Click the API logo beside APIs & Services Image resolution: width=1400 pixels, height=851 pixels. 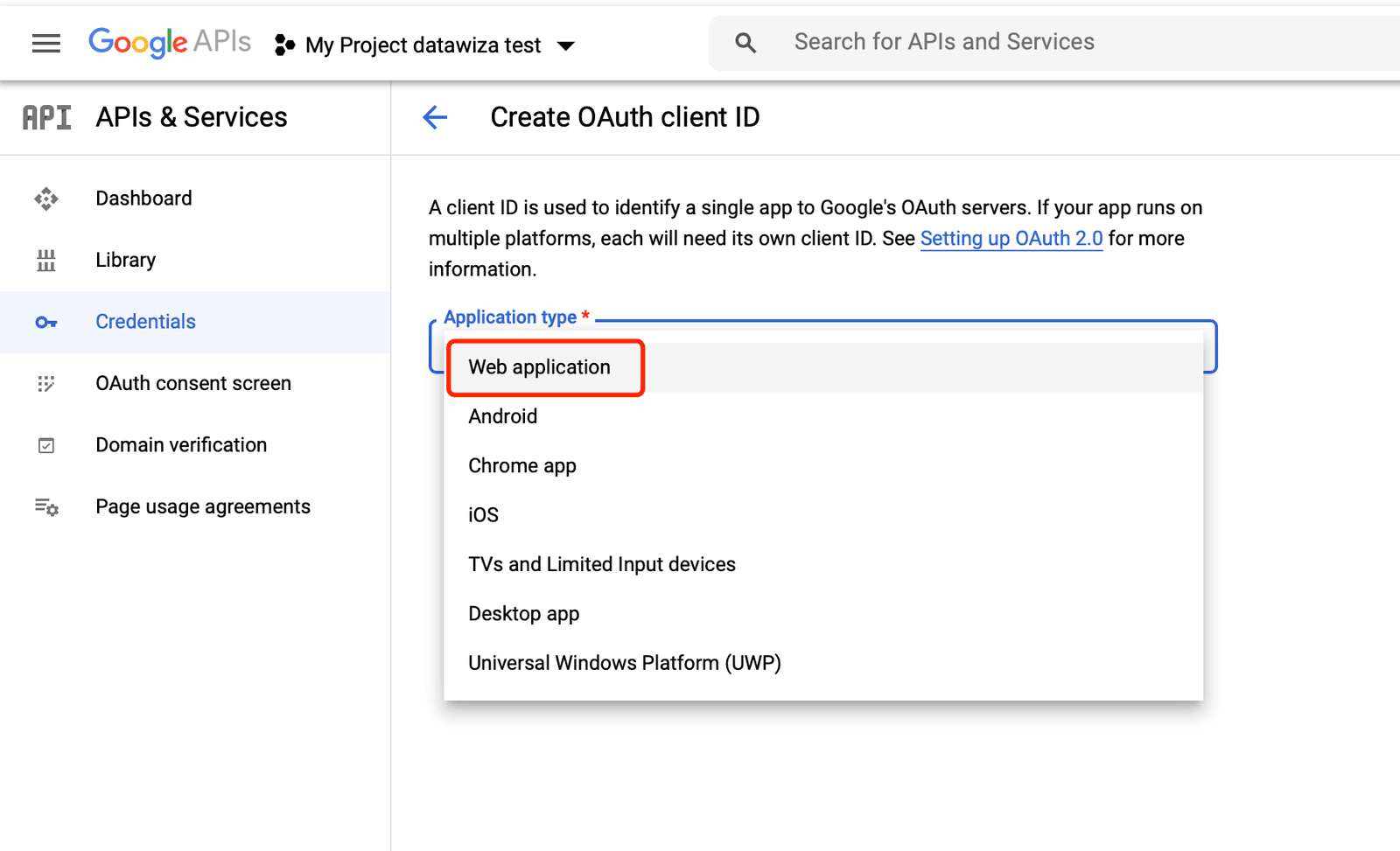point(46,117)
